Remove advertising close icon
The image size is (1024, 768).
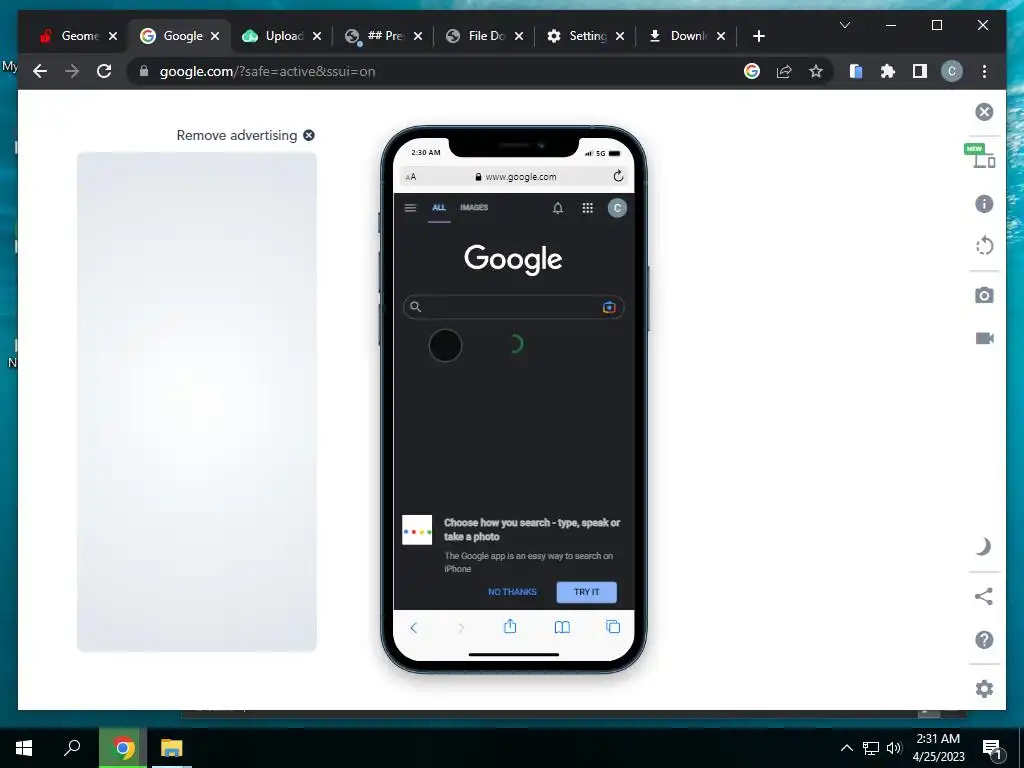(x=309, y=135)
